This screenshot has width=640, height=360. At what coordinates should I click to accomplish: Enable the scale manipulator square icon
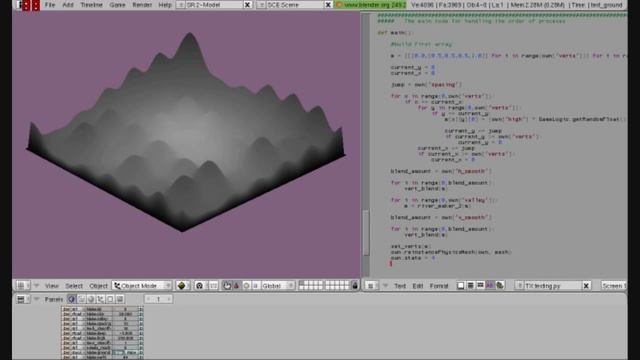256,286
